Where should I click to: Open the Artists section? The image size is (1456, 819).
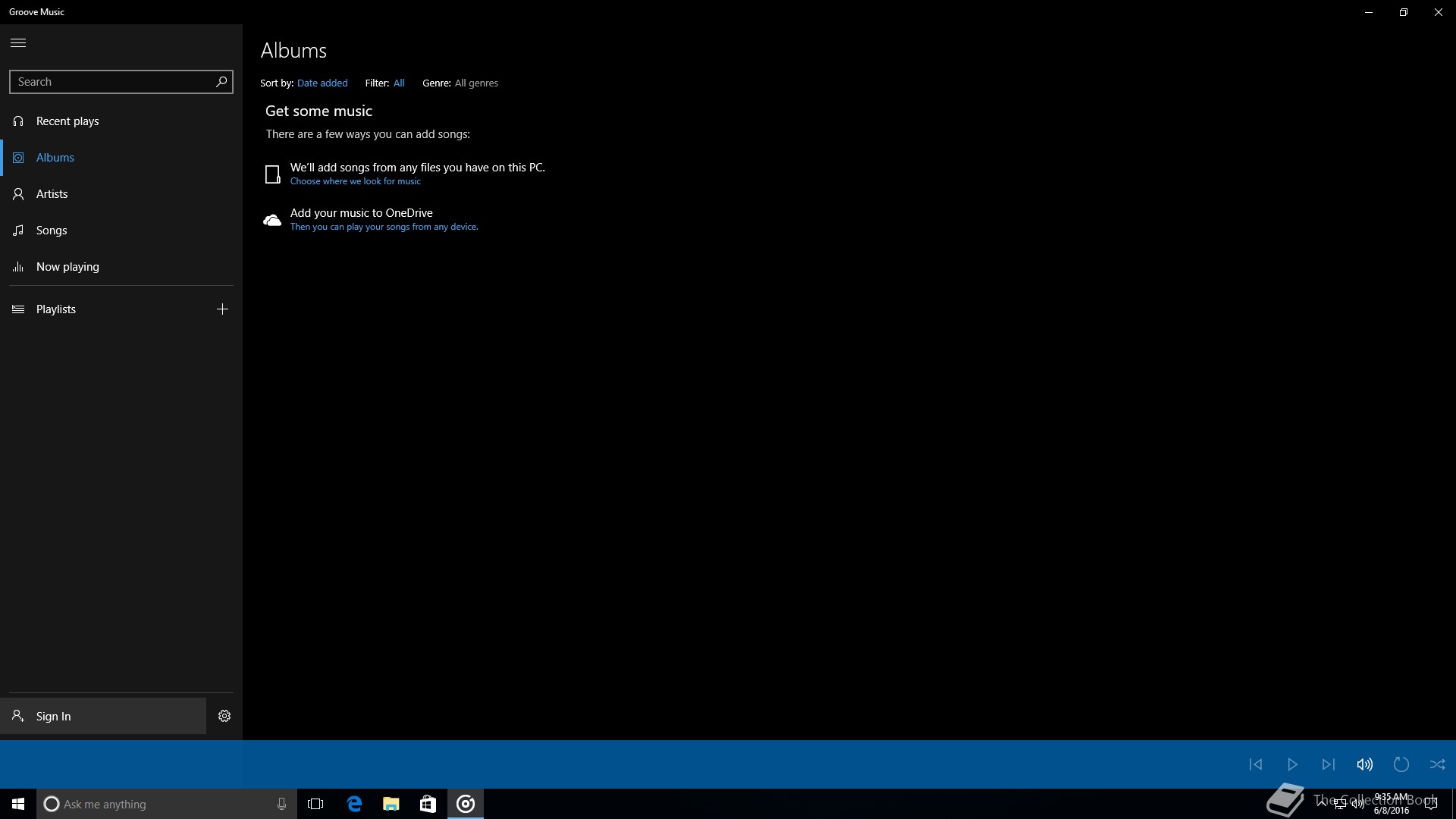52,194
